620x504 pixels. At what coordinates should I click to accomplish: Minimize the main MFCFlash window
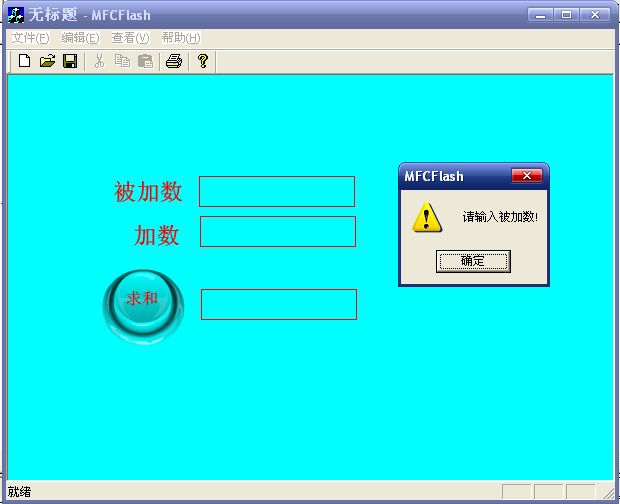tap(541, 15)
